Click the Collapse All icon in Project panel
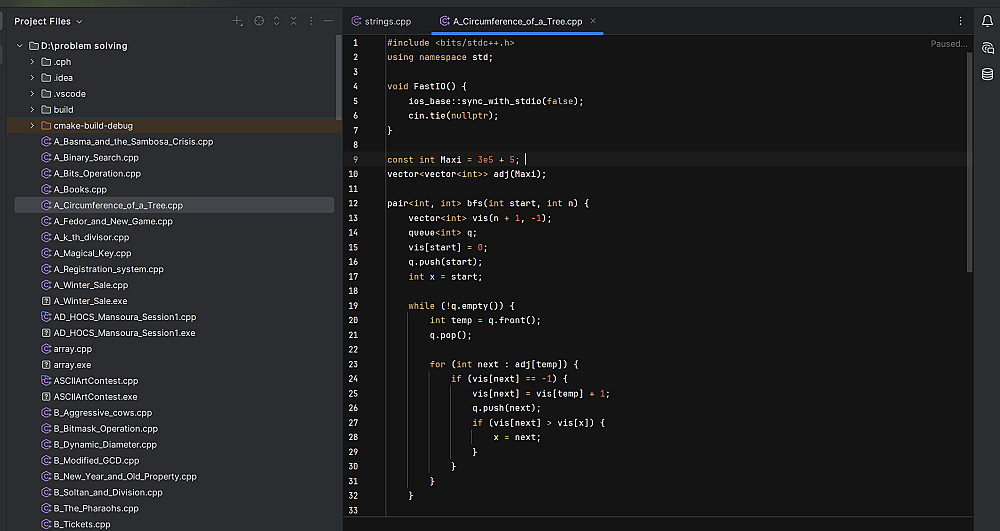Viewport: 1000px width, 531px height. [x=293, y=21]
